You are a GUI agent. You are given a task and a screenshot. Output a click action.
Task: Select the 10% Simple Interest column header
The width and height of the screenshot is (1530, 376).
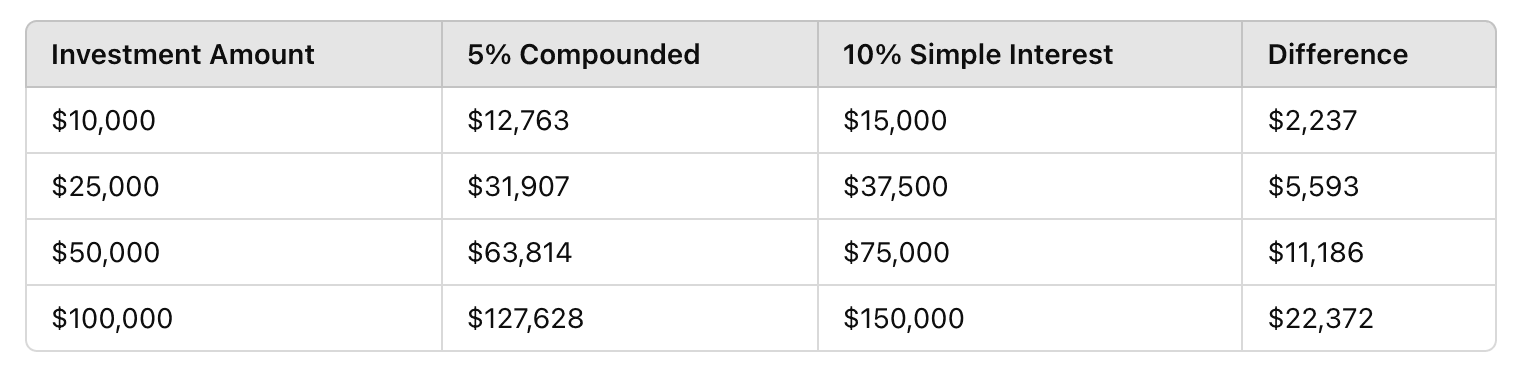(1030, 54)
